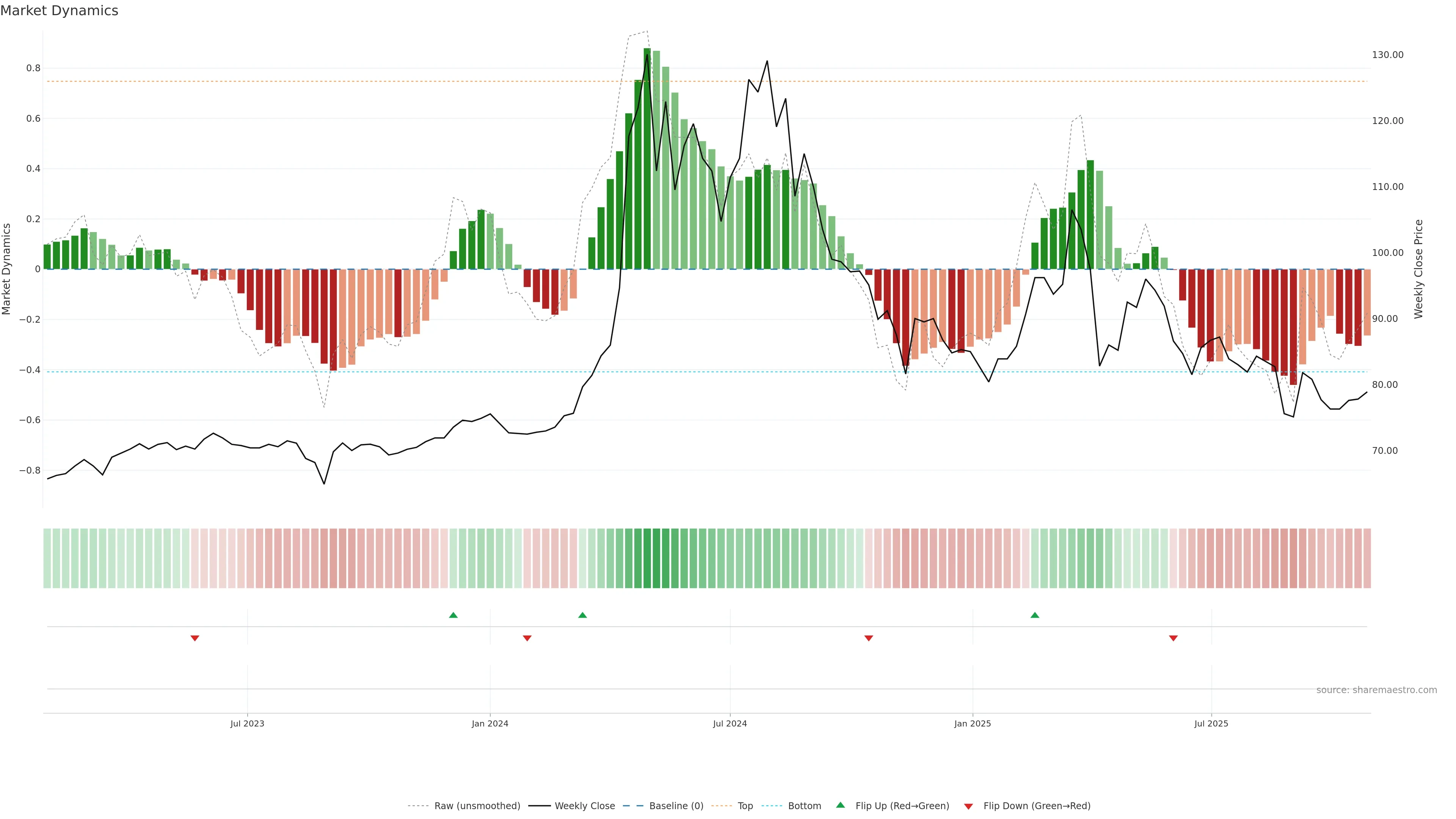Toggle Baseline (0) legend entry
Screen dimensions: 1456x819
(x=676, y=806)
